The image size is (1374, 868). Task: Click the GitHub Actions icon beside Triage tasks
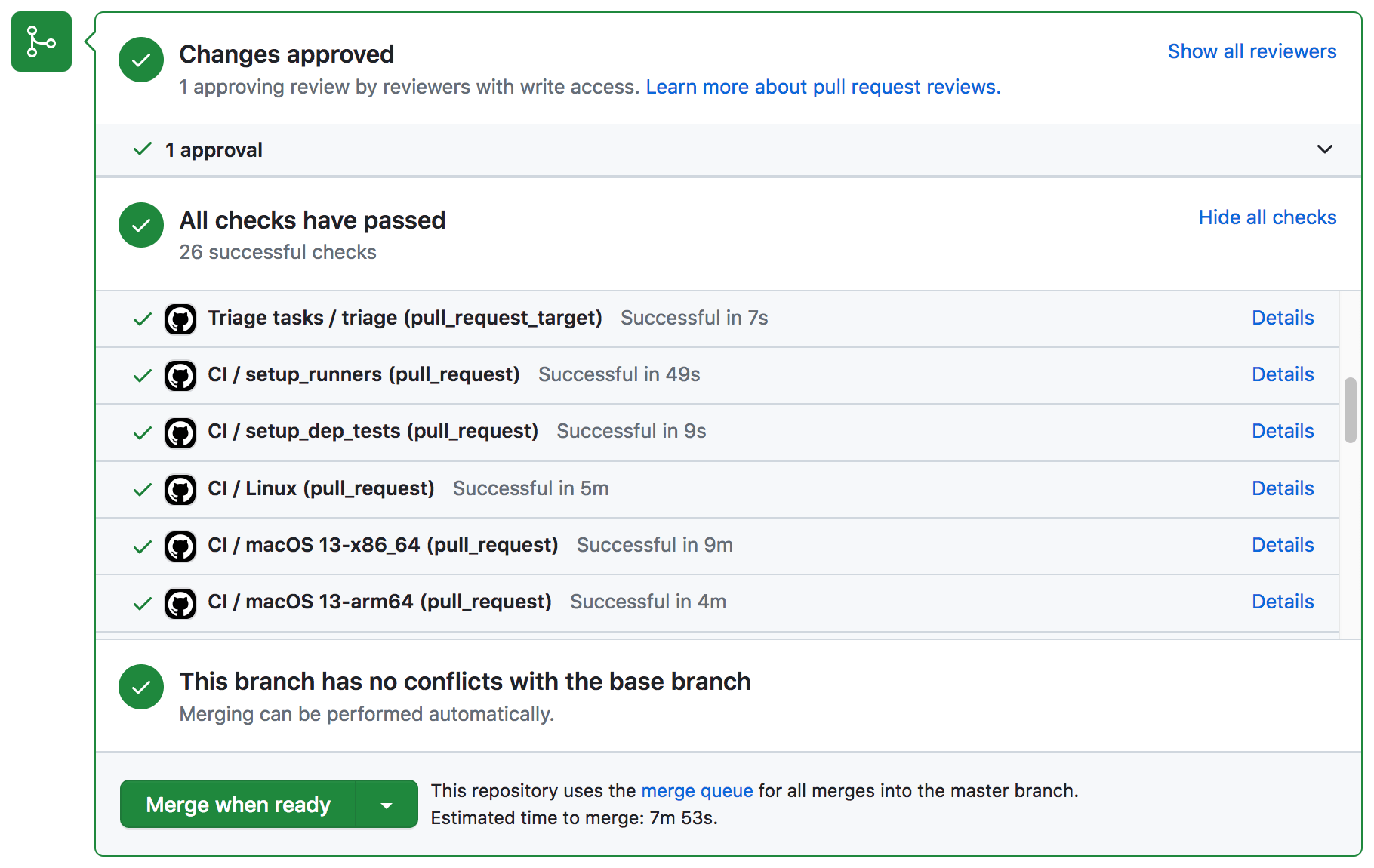coord(180,319)
